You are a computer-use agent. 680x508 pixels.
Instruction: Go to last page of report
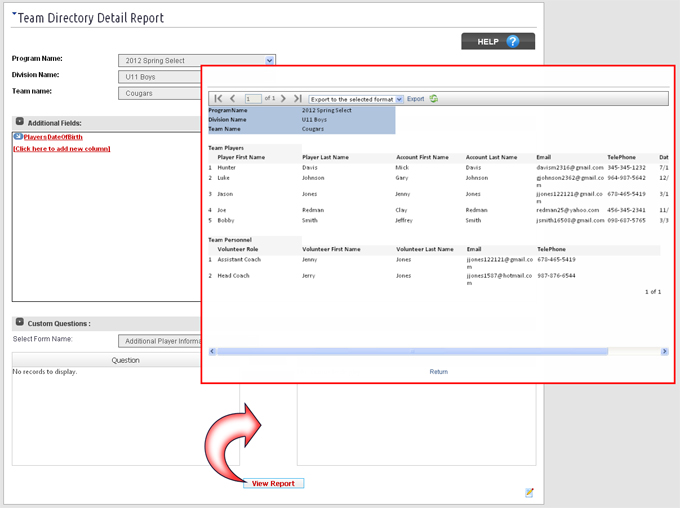point(298,98)
